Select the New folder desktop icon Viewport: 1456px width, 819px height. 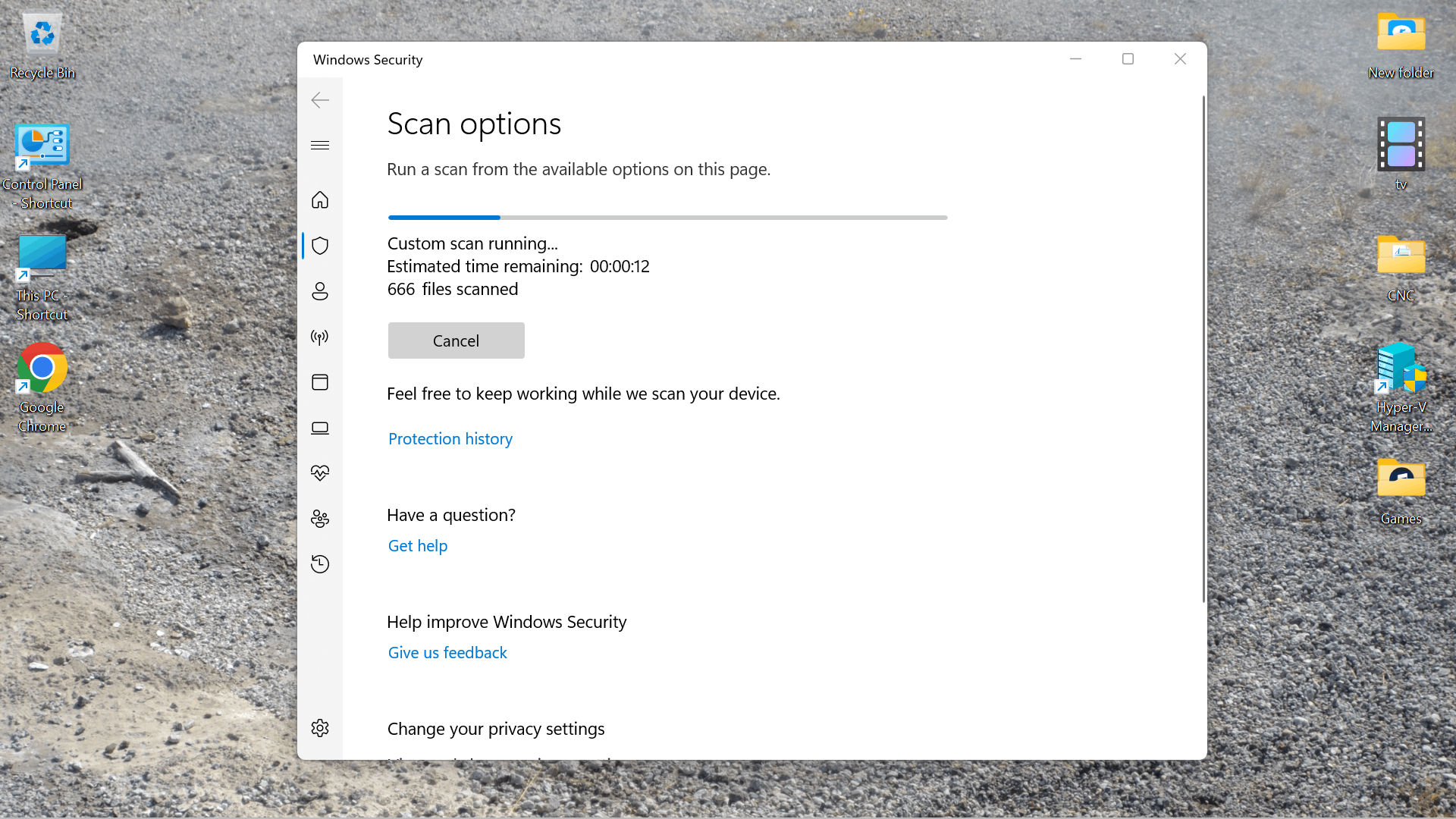[1401, 45]
